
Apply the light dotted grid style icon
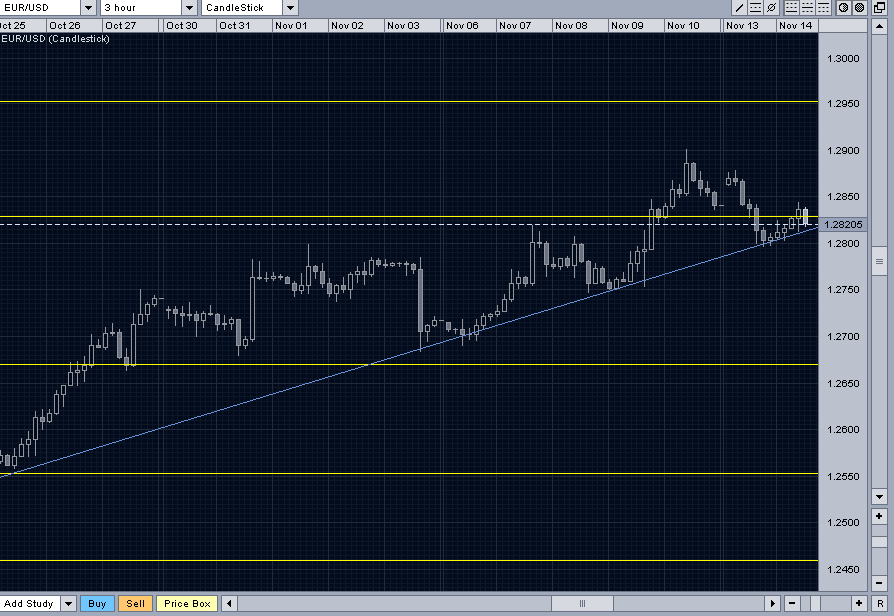tap(822, 7)
